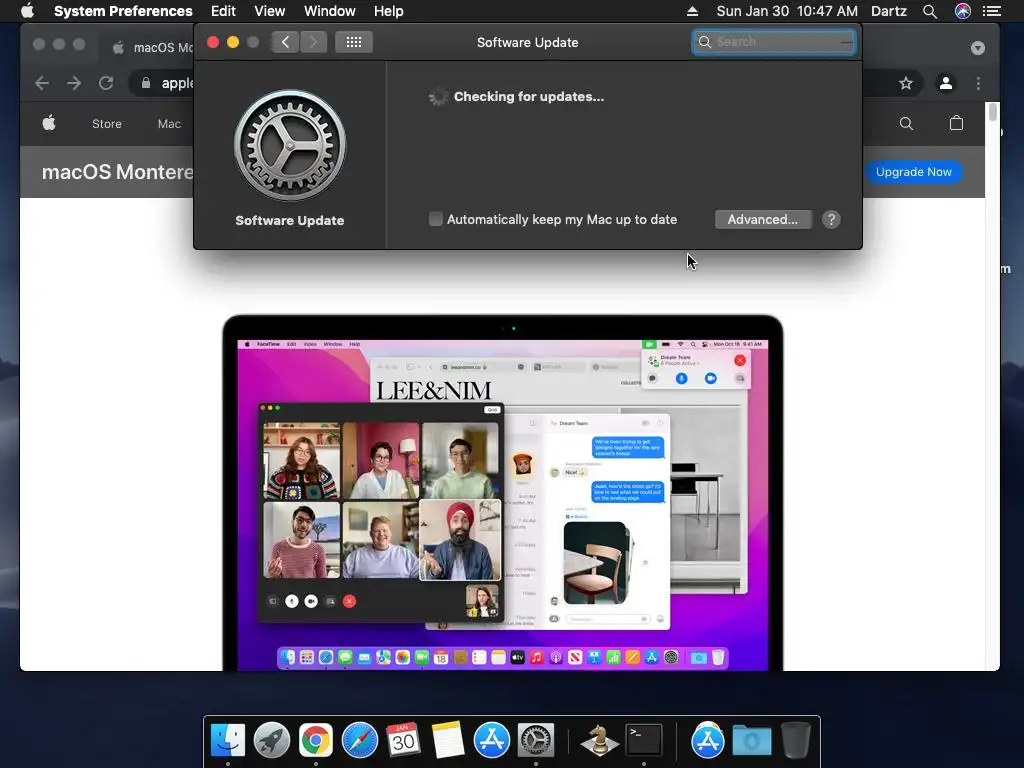Click the Software Update gear icon
1024x768 pixels.
pos(290,146)
